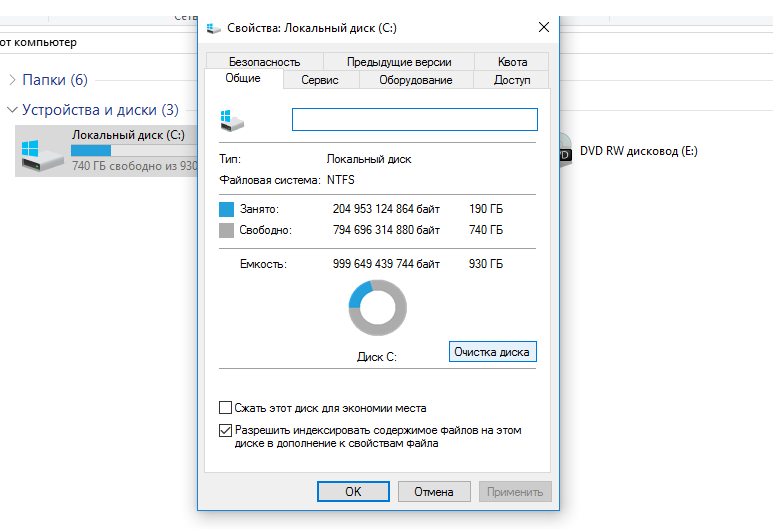Click the 999 649 439 744 байт capacity value
The height and width of the screenshot is (529, 773).
coord(386,264)
